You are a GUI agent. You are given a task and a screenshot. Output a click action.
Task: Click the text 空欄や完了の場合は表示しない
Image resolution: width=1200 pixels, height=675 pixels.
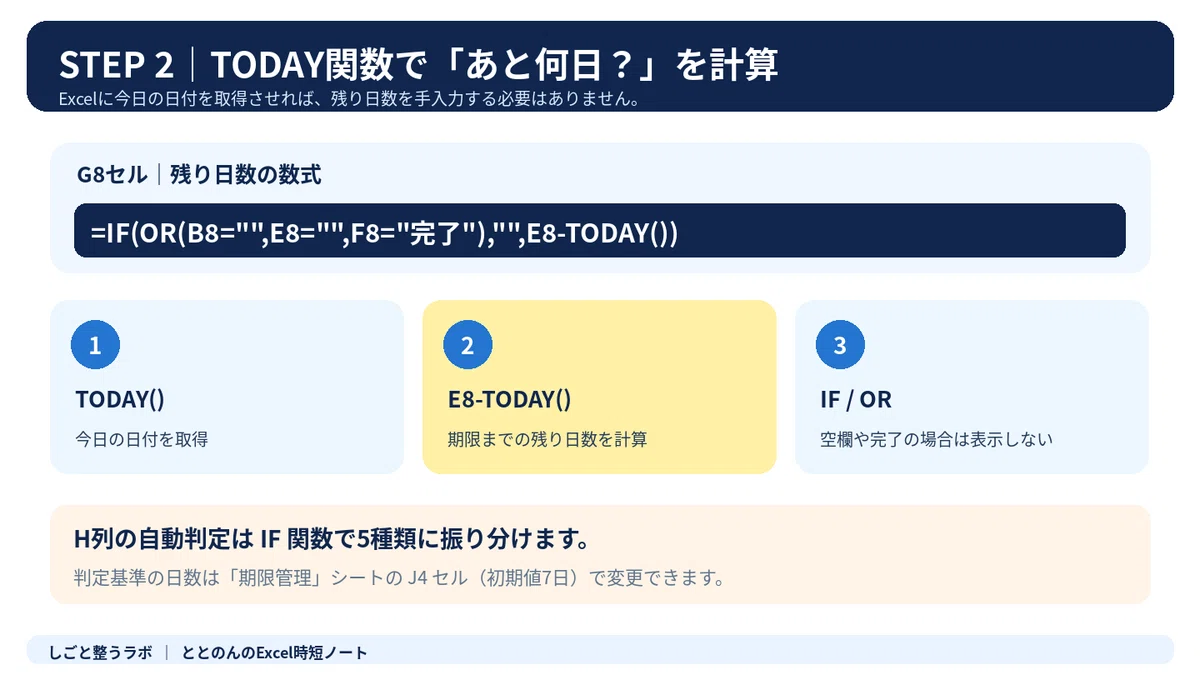(936, 439)
